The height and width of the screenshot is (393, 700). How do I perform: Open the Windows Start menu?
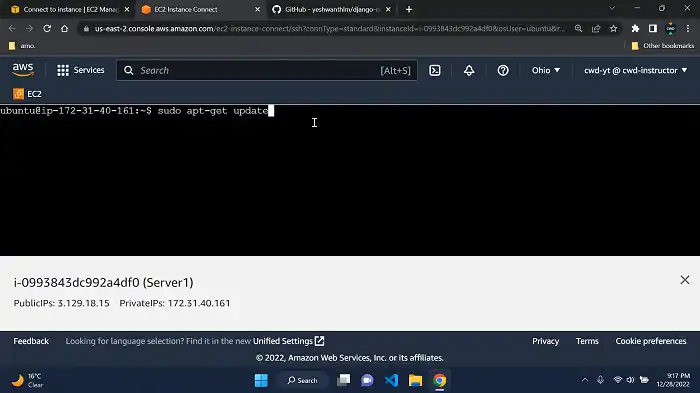tap(261, 380)
